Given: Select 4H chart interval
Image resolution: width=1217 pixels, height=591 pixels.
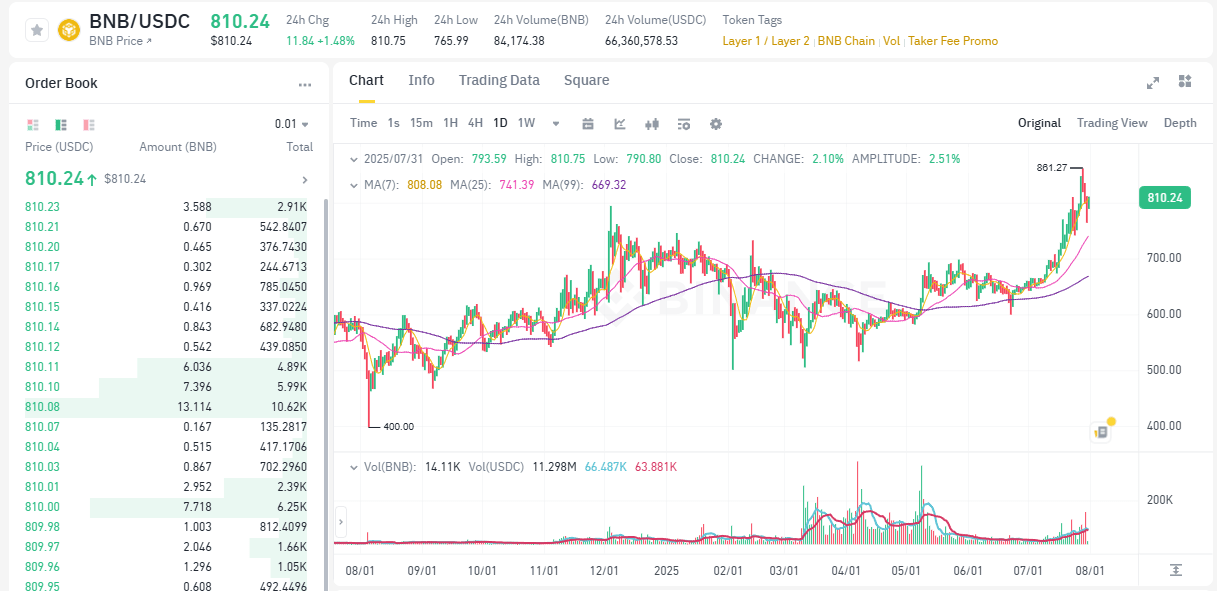Looking at the screenshot, I should (x=475, y=123).
